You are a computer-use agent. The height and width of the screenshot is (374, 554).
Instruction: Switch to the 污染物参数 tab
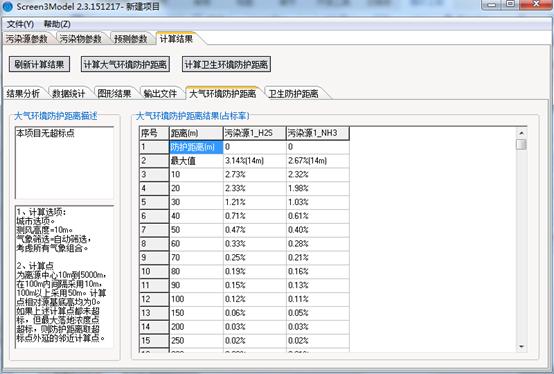pyautogui.click(x=81, y=38)
